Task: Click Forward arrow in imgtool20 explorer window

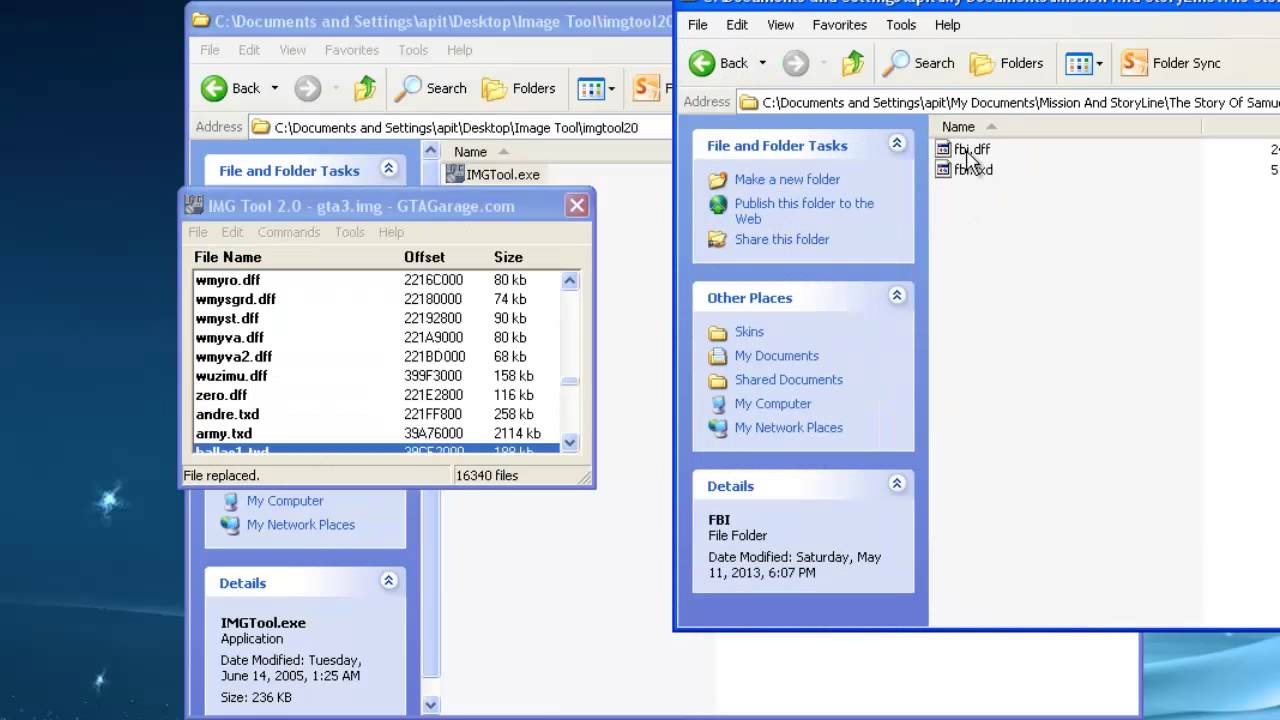Action: [x=308, y=88]
